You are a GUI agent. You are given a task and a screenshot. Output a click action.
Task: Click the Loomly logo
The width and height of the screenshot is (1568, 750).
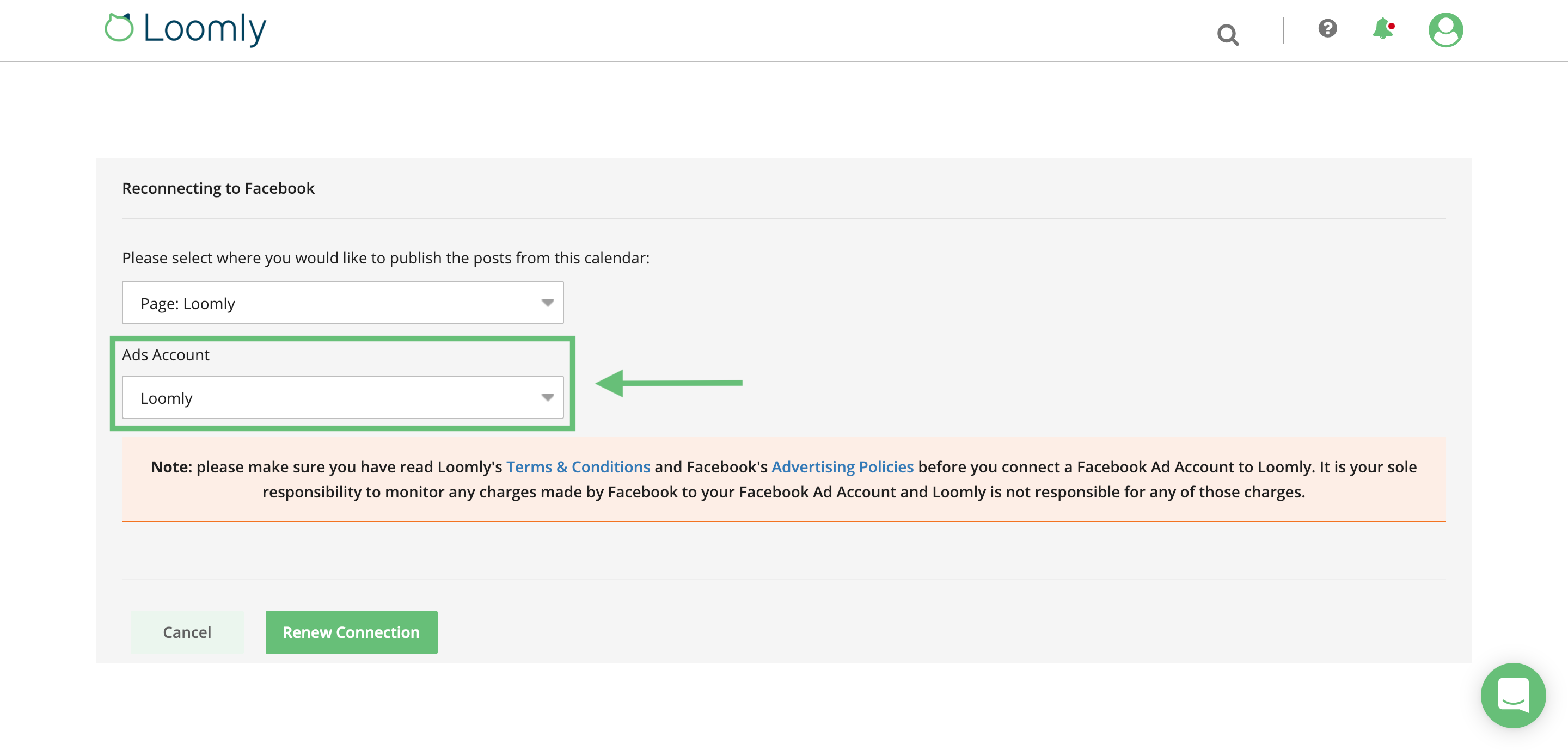[x=186, y=29]
